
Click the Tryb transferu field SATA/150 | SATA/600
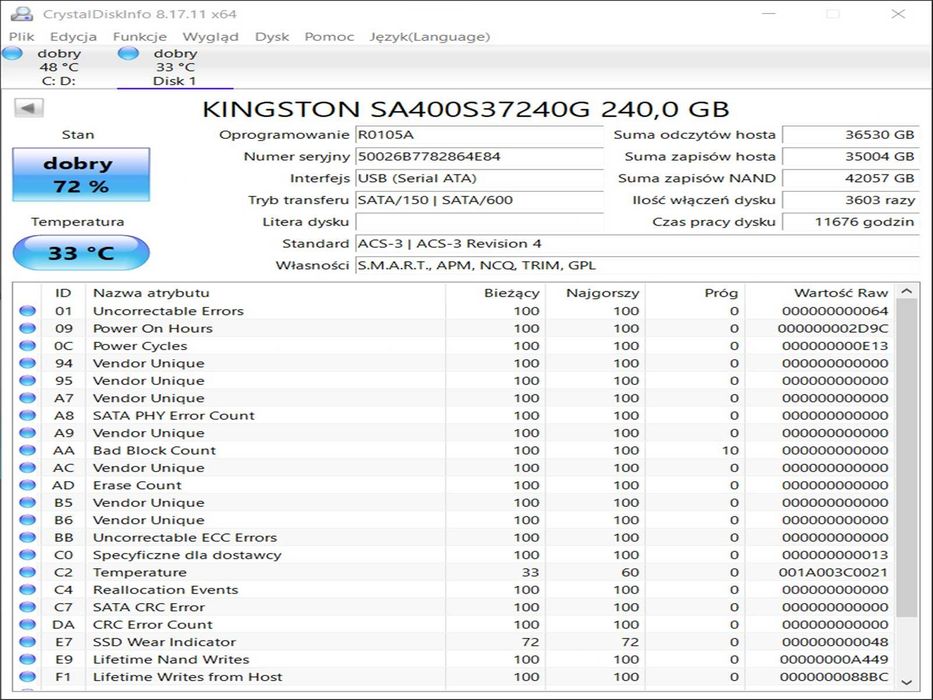pyautogui.click(x=480, y=200)
